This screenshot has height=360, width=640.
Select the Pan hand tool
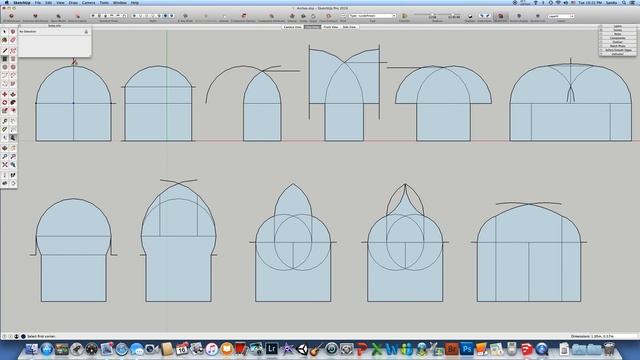(13, 148)
